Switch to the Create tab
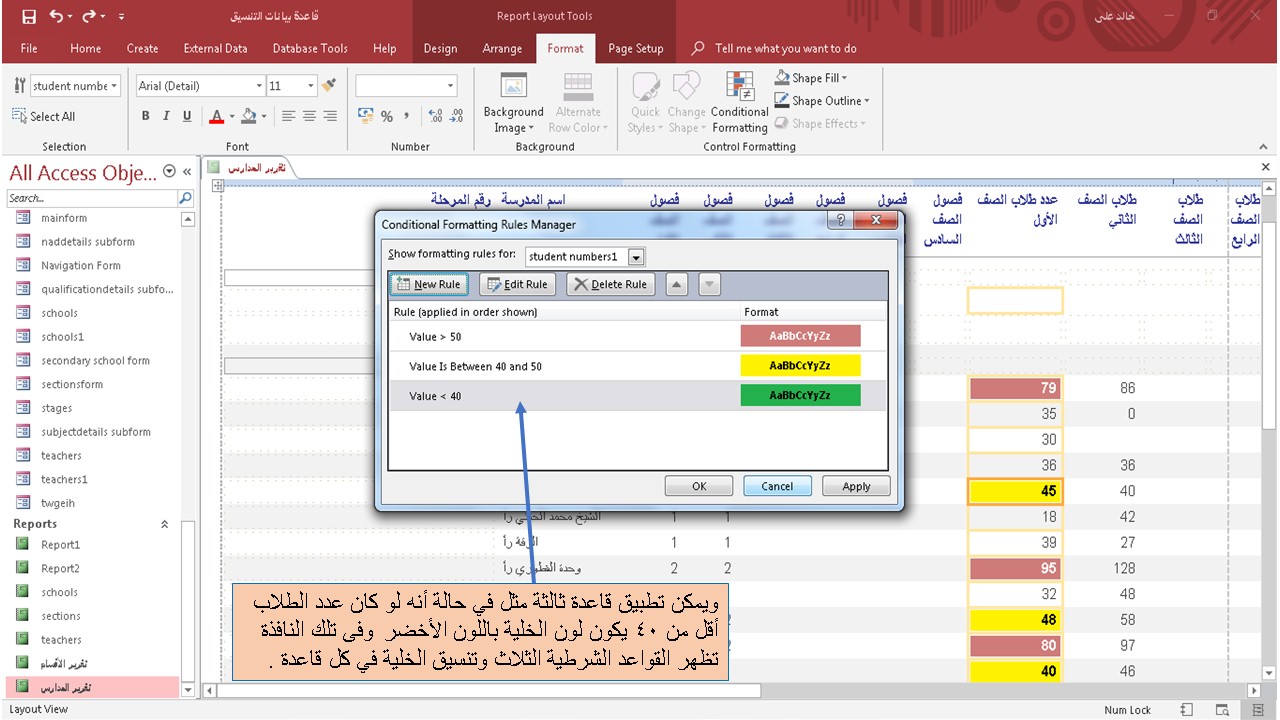This screenshot has width=1280, height=720. click(x=142, y=48)
